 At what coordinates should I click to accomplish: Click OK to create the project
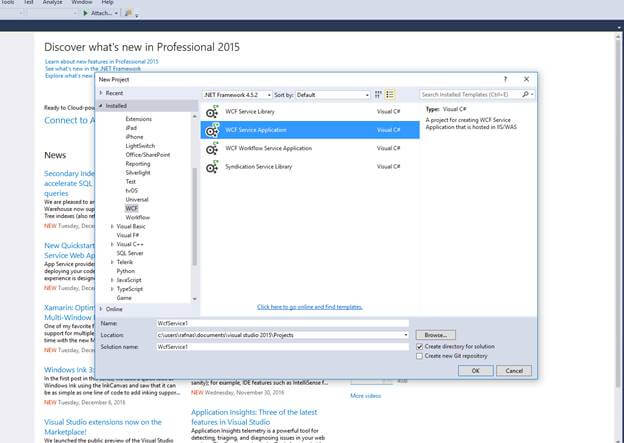click(476, 371)
